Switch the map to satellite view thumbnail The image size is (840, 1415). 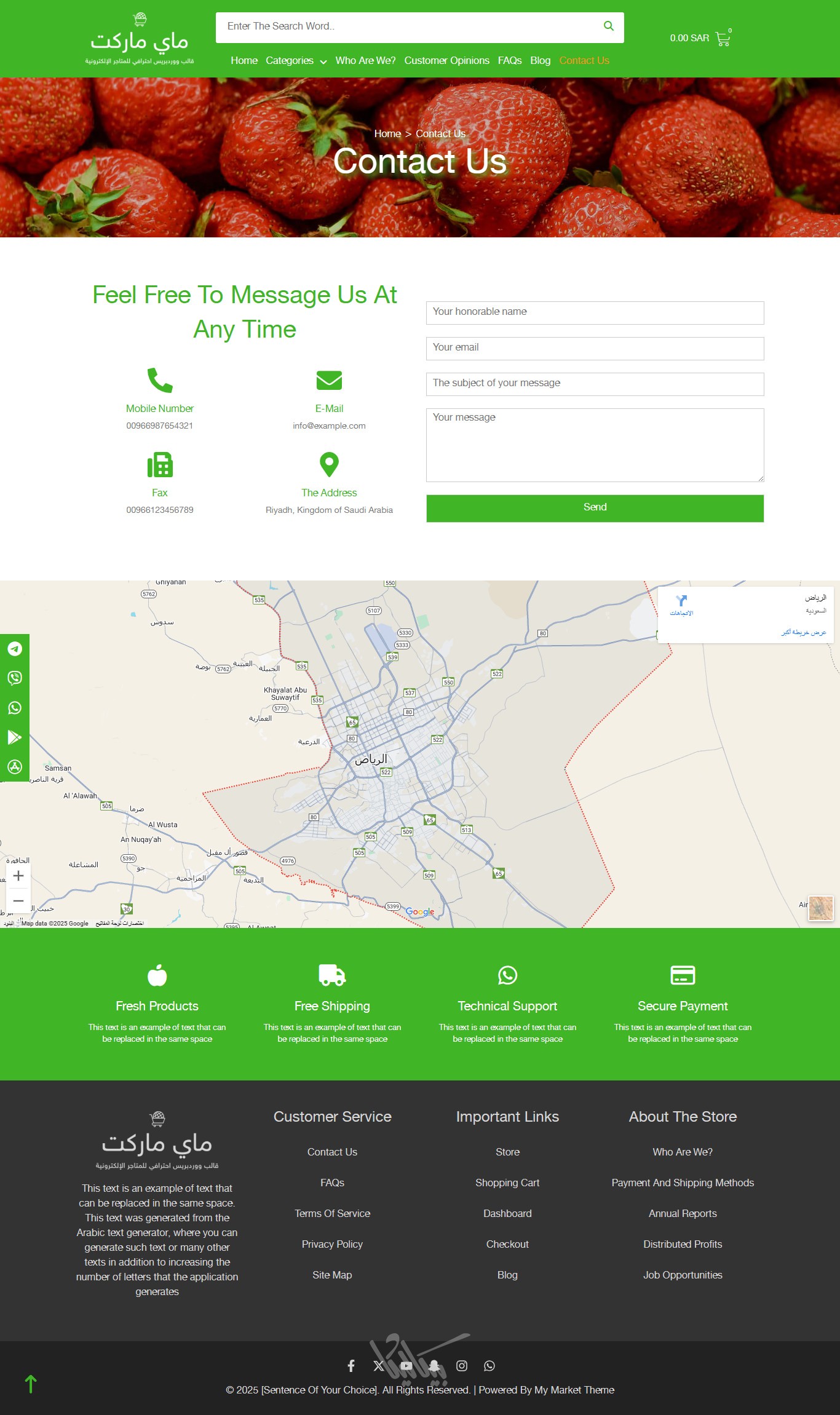pyautogui.click(x=820, y=908)
